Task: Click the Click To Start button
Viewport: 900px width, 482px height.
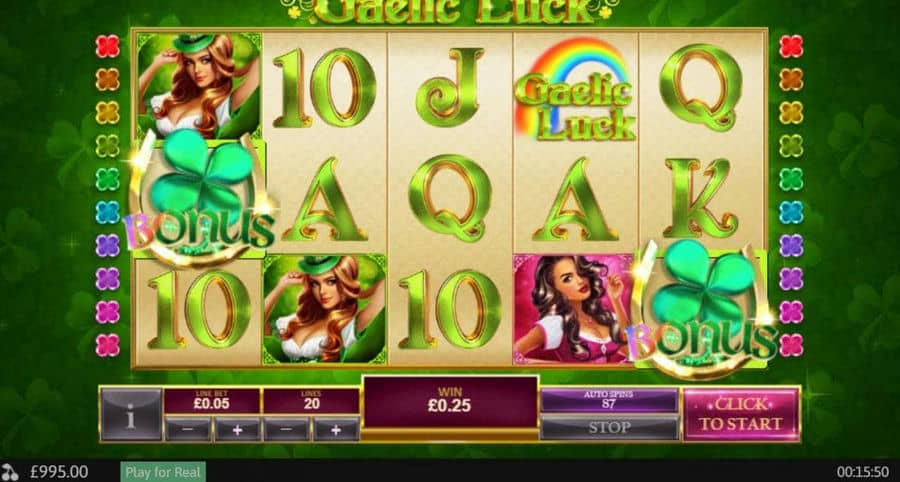Action: point(741,414)
